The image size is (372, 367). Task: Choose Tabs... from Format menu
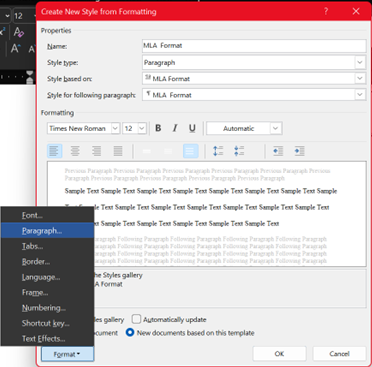tap(47, 246)
